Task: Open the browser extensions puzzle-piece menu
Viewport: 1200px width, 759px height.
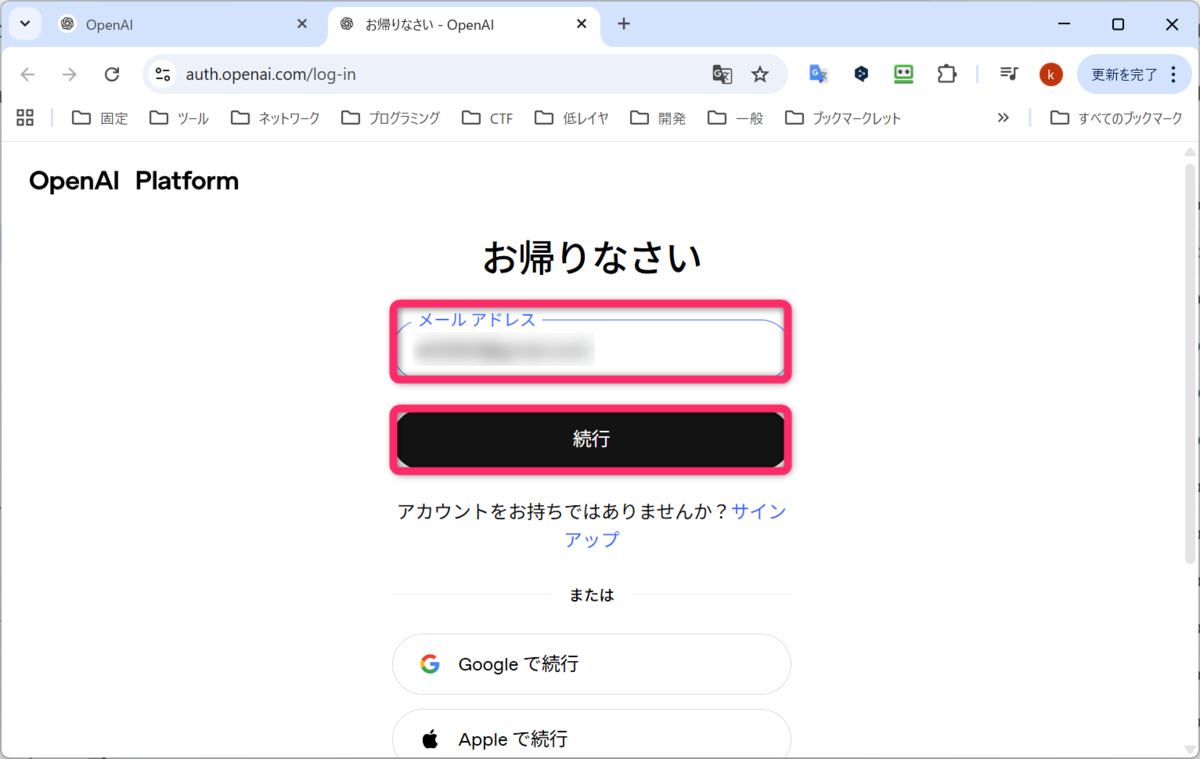Action: tap(946, 74)
